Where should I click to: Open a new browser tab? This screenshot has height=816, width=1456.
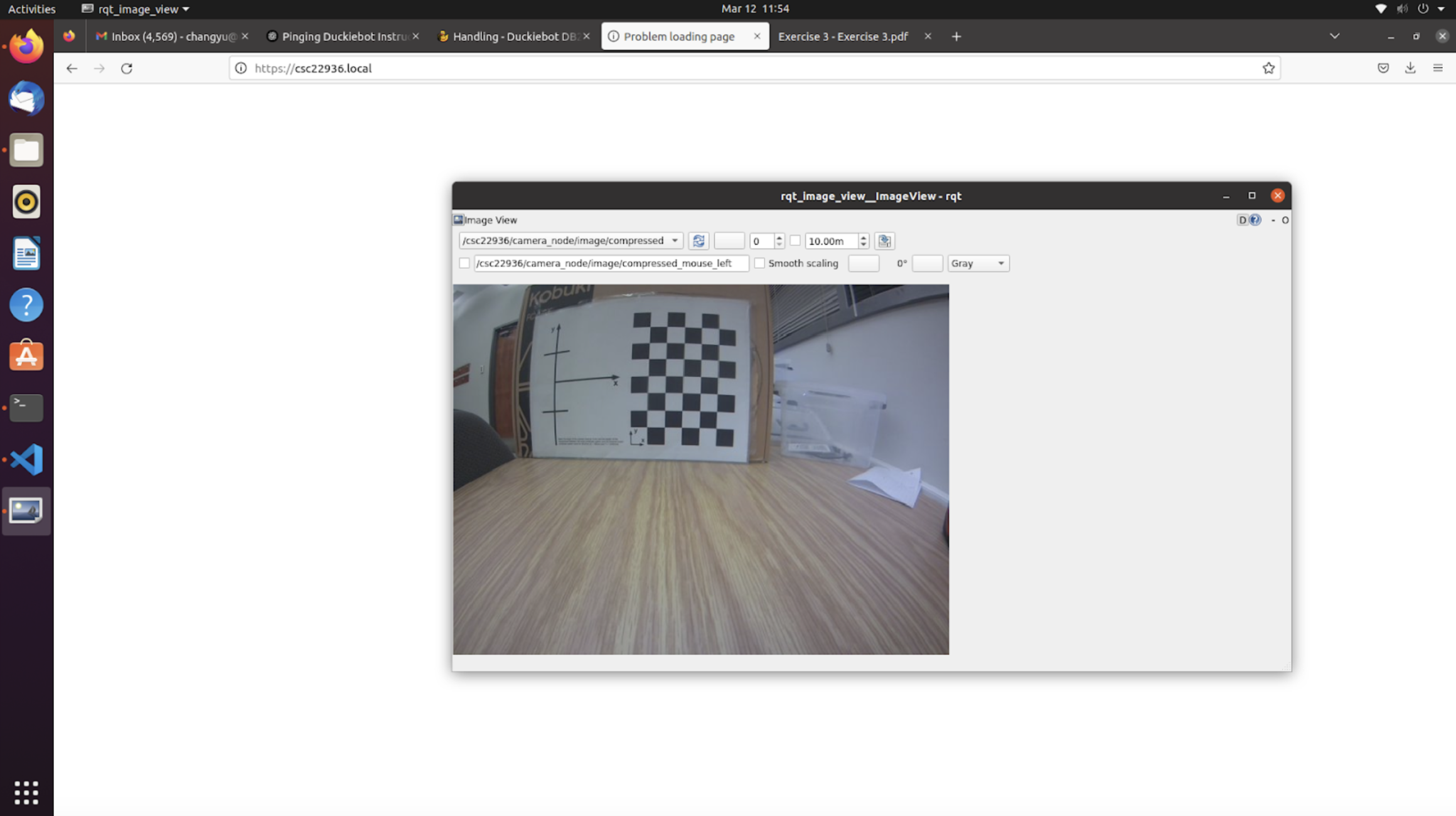[956, 36]
